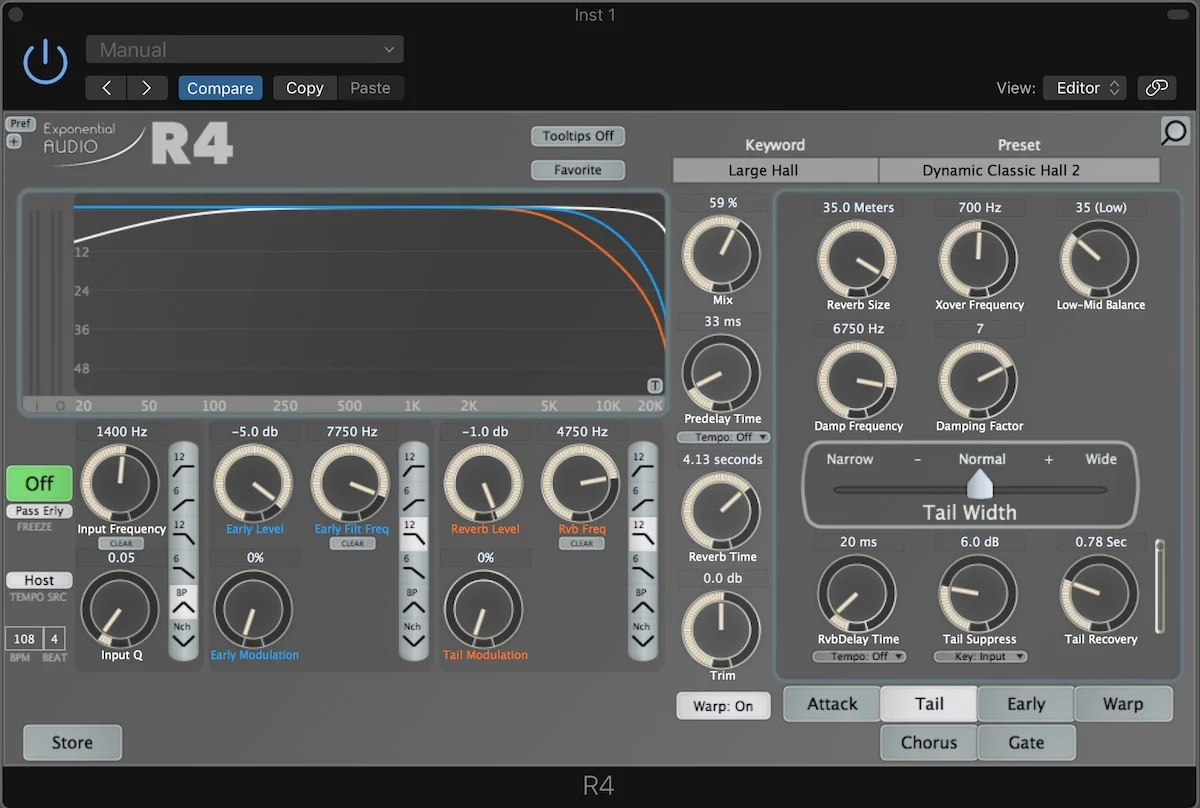Switch to the Warp tab
The height and width of the screenshot is (808, 1200).
click(1123, 704)
